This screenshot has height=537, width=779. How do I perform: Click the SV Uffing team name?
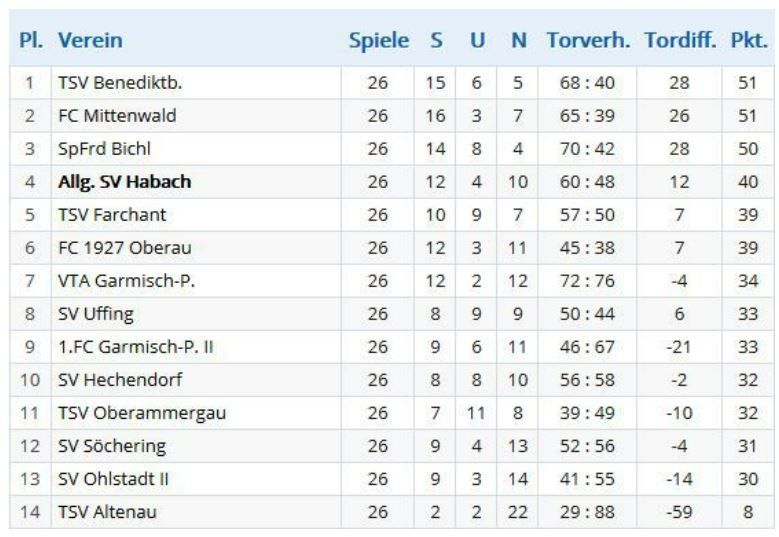click(x=95, y=314)
